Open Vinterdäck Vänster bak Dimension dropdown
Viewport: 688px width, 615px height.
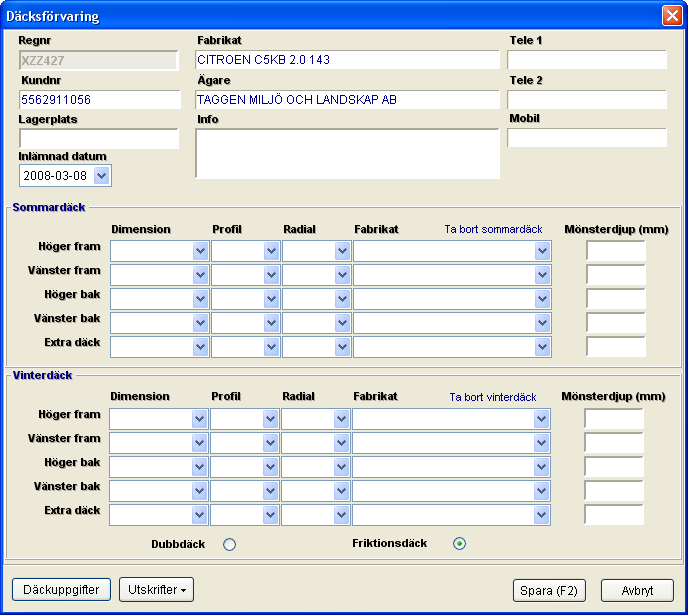tap(200, 491)
